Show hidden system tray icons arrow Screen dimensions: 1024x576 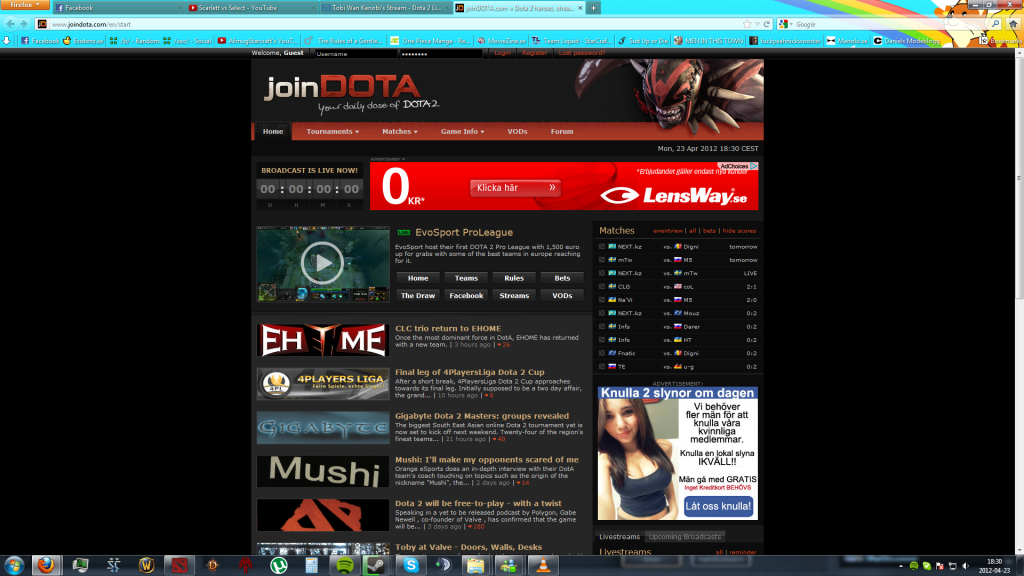click(x=901, y=566)
